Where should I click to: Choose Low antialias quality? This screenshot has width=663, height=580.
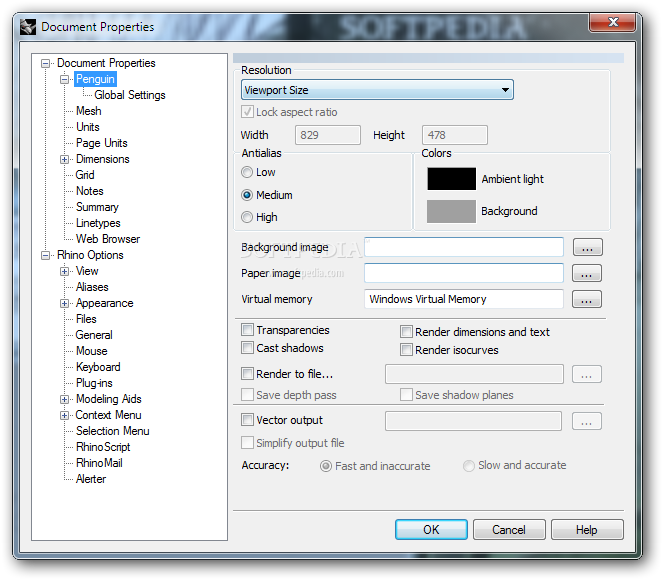[x=247, y=172]
